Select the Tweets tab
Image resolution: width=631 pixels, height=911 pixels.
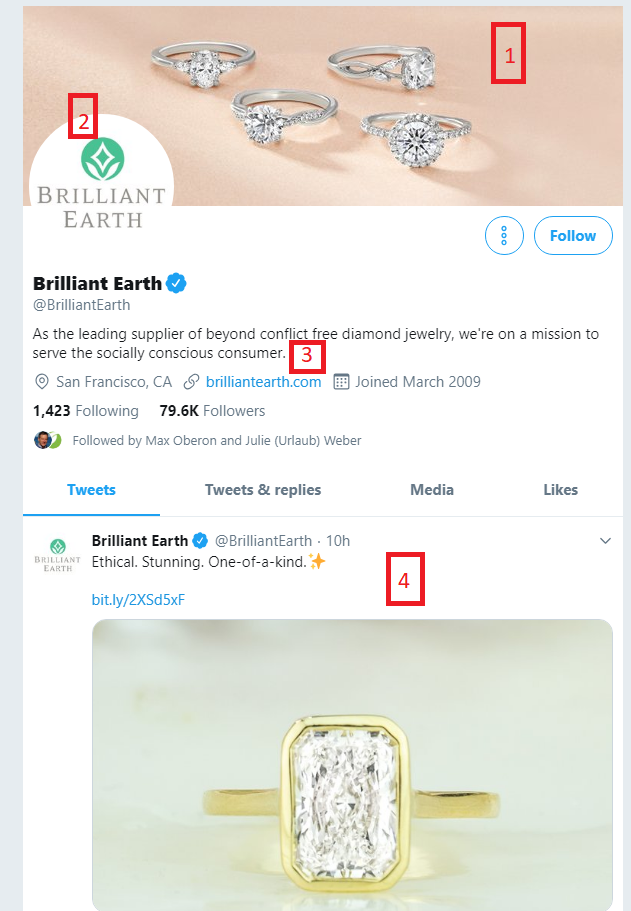[91, 490]
